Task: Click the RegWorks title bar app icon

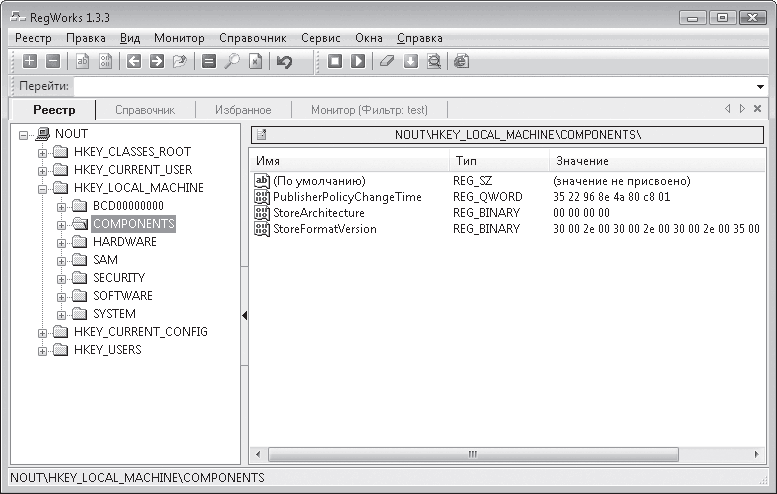Action: click(18, 17)
